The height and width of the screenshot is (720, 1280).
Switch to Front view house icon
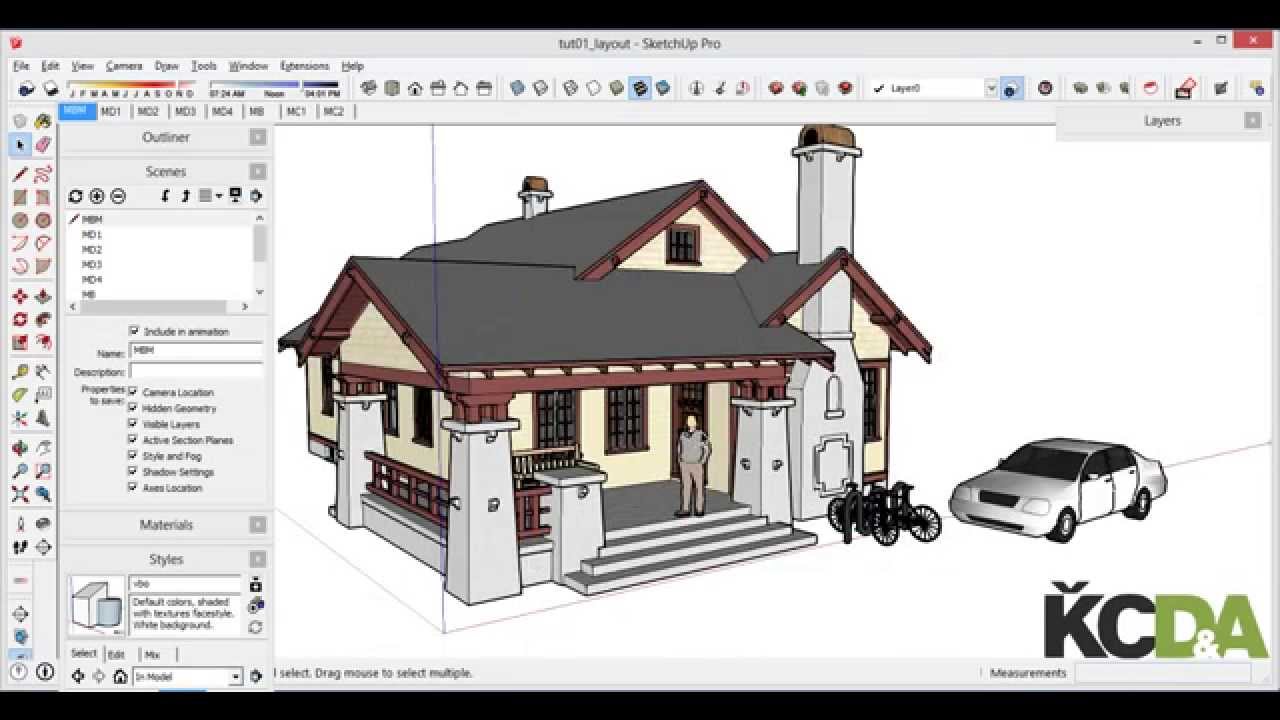click(x=415, y=88)
